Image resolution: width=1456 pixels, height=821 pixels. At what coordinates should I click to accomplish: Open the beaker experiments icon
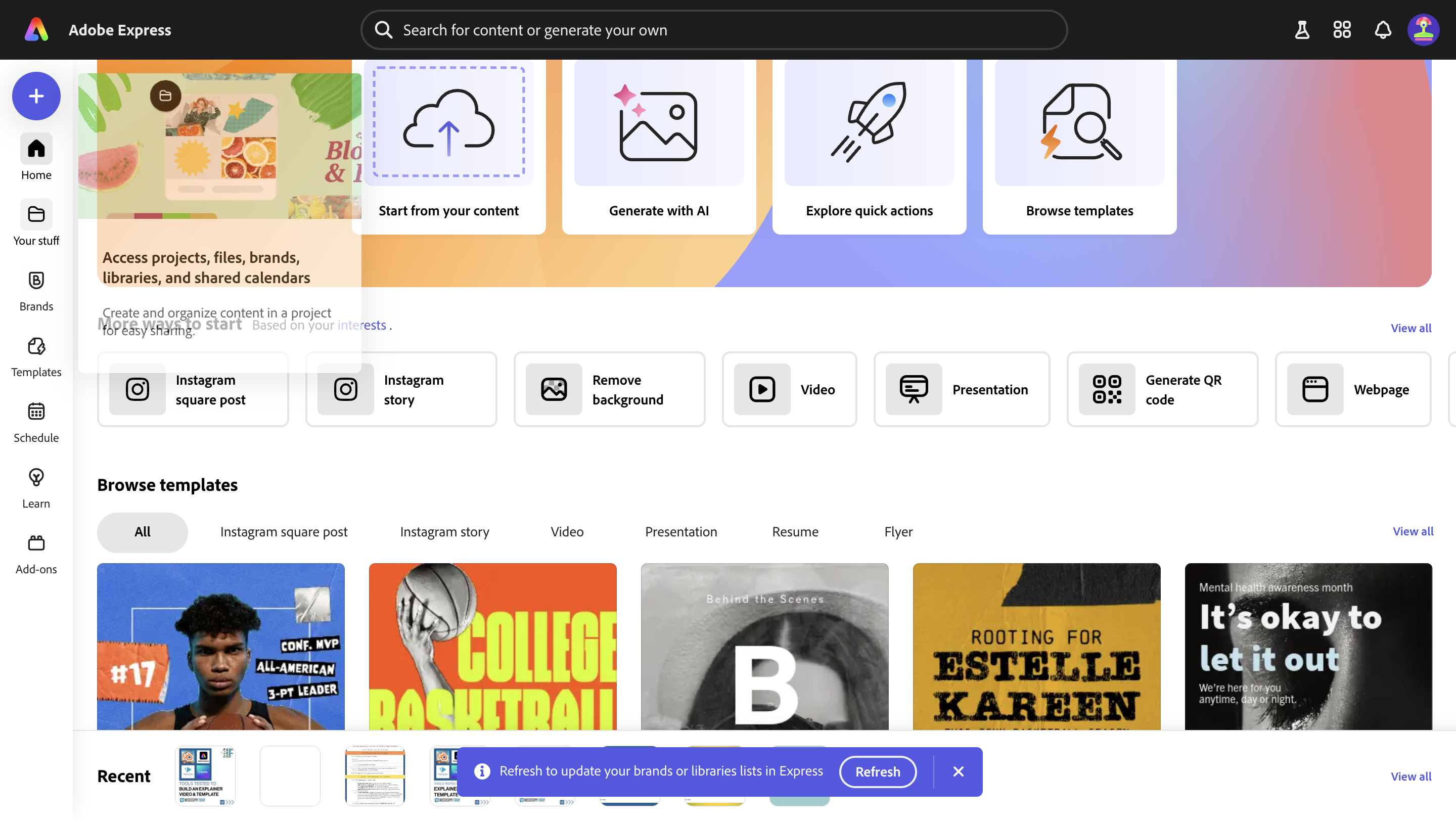[1302, 30]
